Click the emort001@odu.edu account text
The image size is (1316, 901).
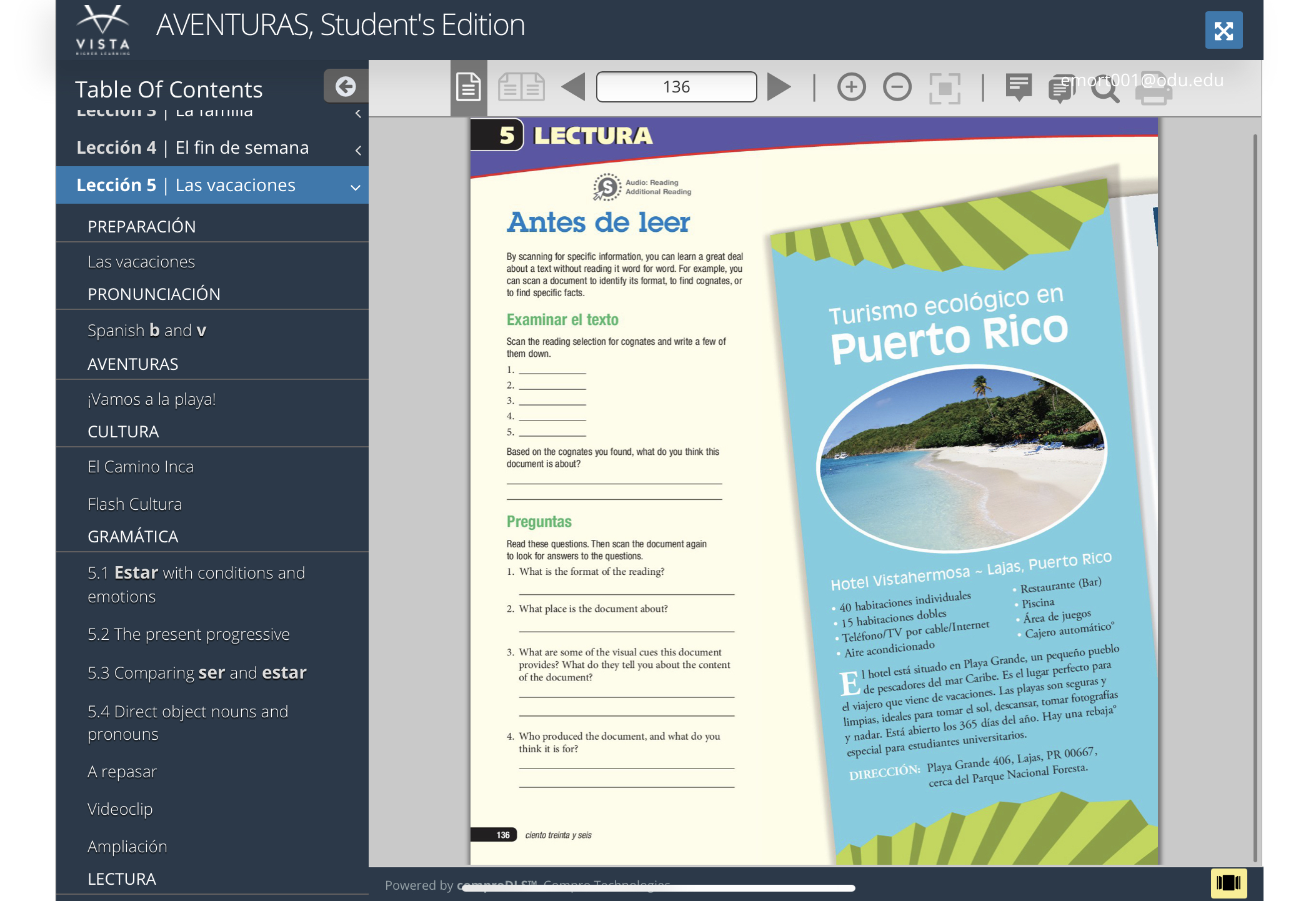tap(1142, 80)
